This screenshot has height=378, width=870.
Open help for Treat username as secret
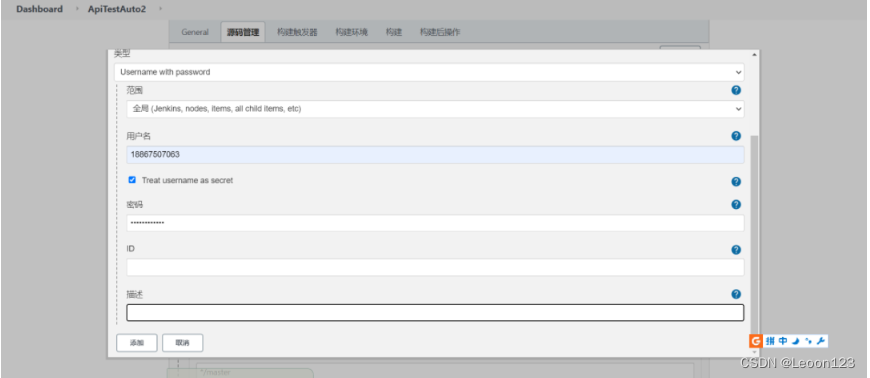736,182
